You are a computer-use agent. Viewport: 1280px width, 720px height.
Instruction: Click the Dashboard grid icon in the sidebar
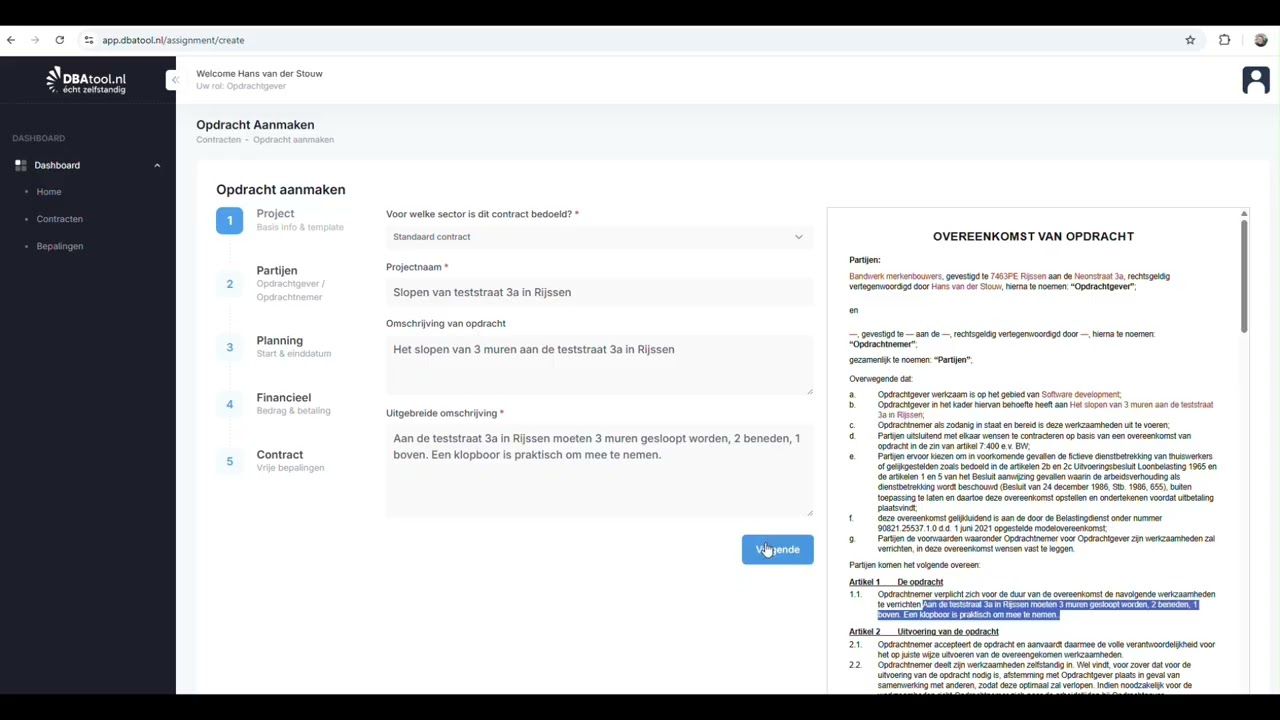pyautogui.click(x=21, y=165)
